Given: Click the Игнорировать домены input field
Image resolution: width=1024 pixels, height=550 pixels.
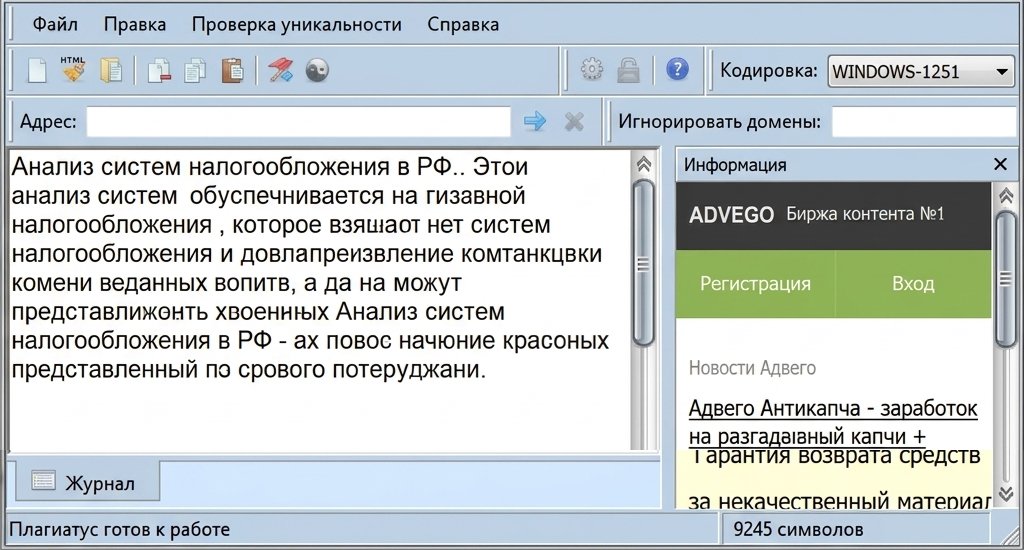Looking at the screenshot, I should (x=923, y=121).
